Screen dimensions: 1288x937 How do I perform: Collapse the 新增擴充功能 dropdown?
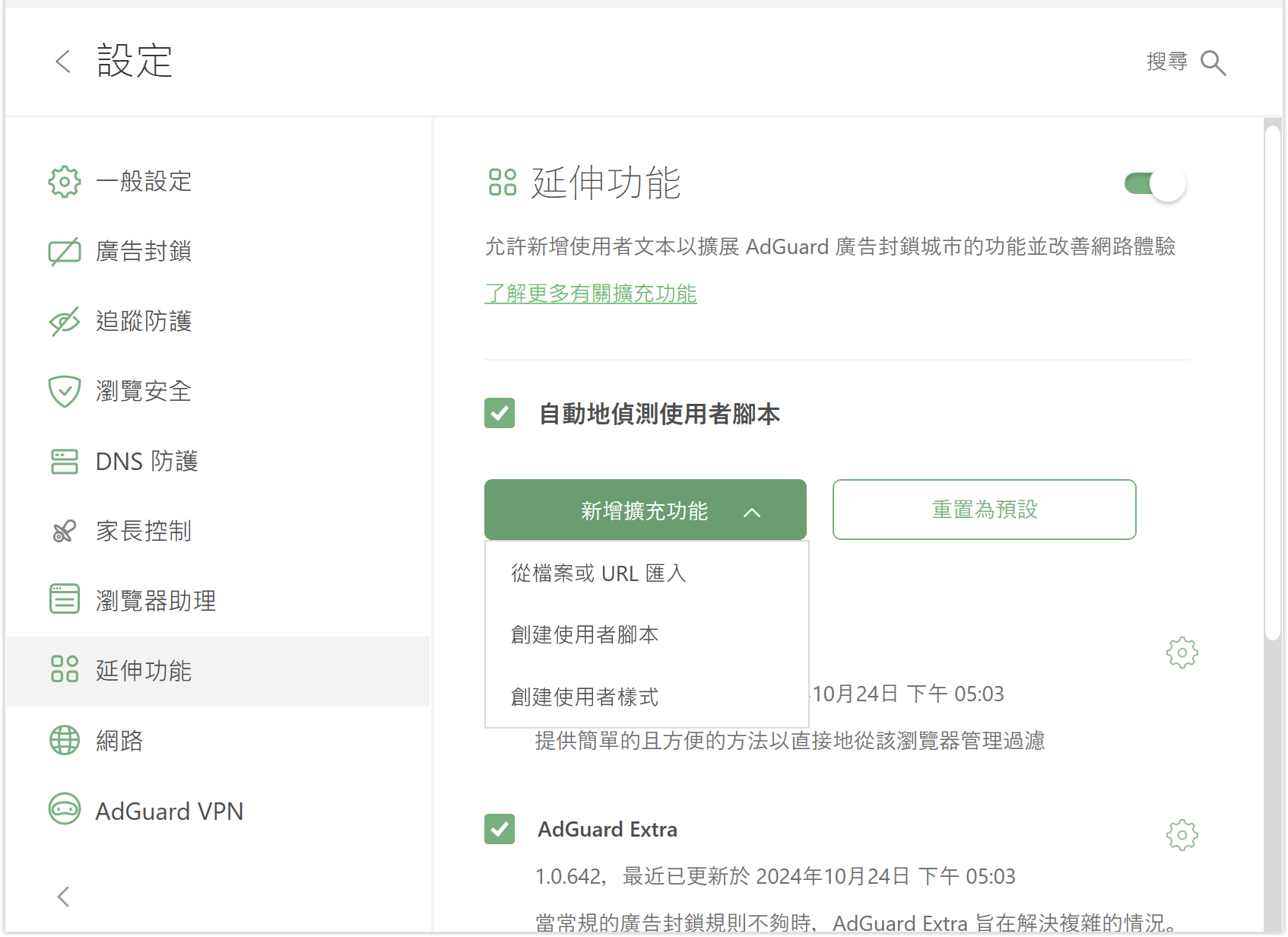coord(646,510)
